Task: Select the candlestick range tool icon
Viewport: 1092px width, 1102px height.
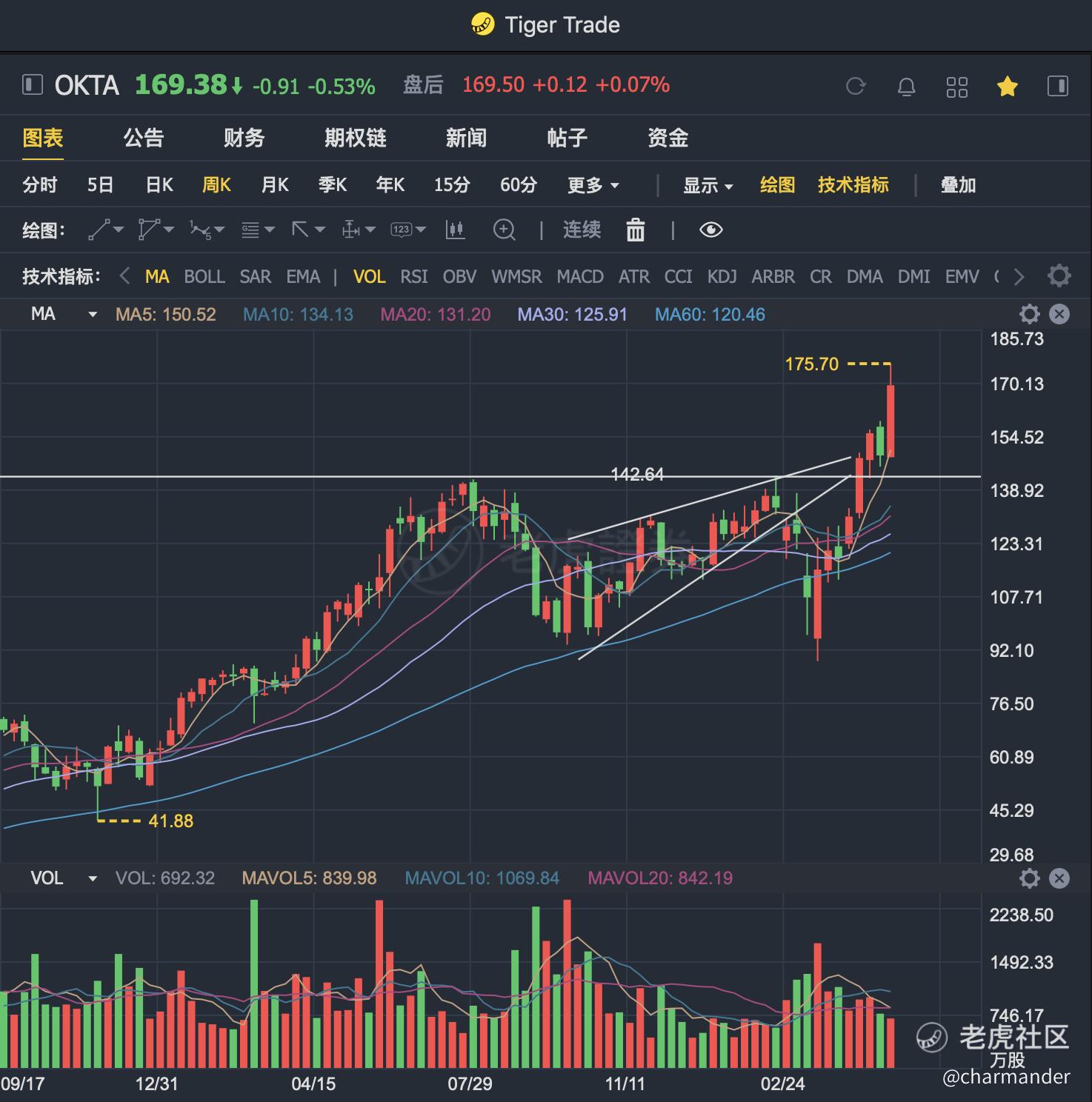Action: click(455, 230)
